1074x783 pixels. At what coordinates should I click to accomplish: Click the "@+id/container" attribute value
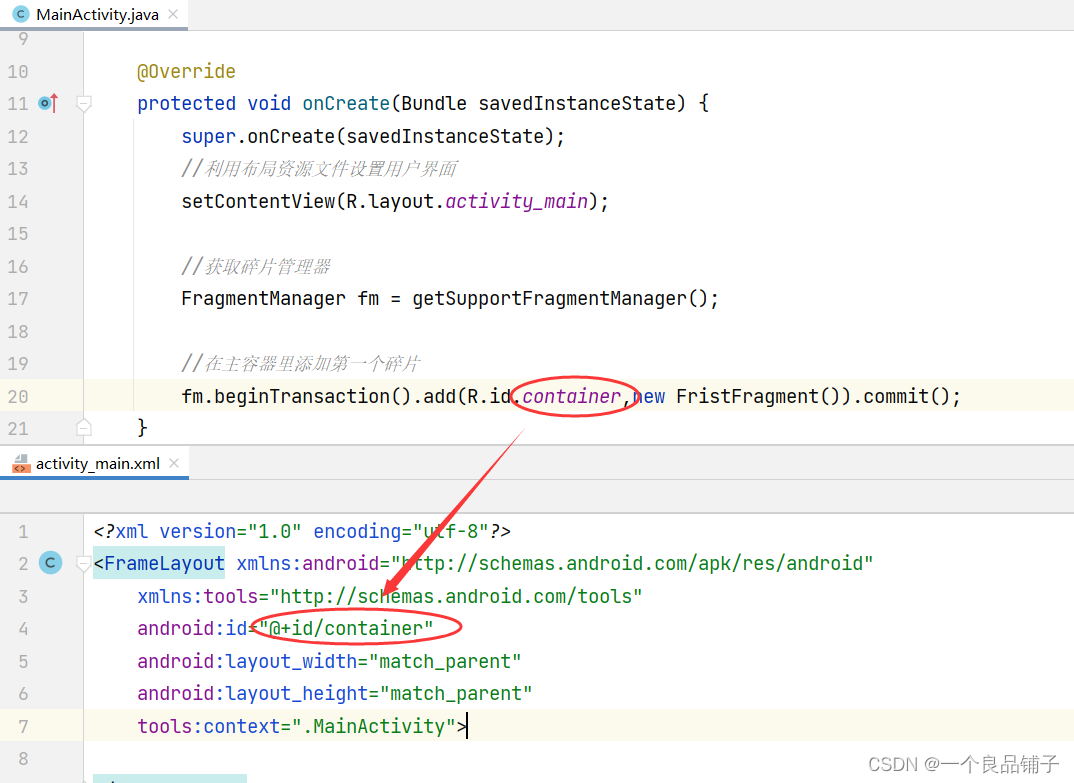pos(347,629)
